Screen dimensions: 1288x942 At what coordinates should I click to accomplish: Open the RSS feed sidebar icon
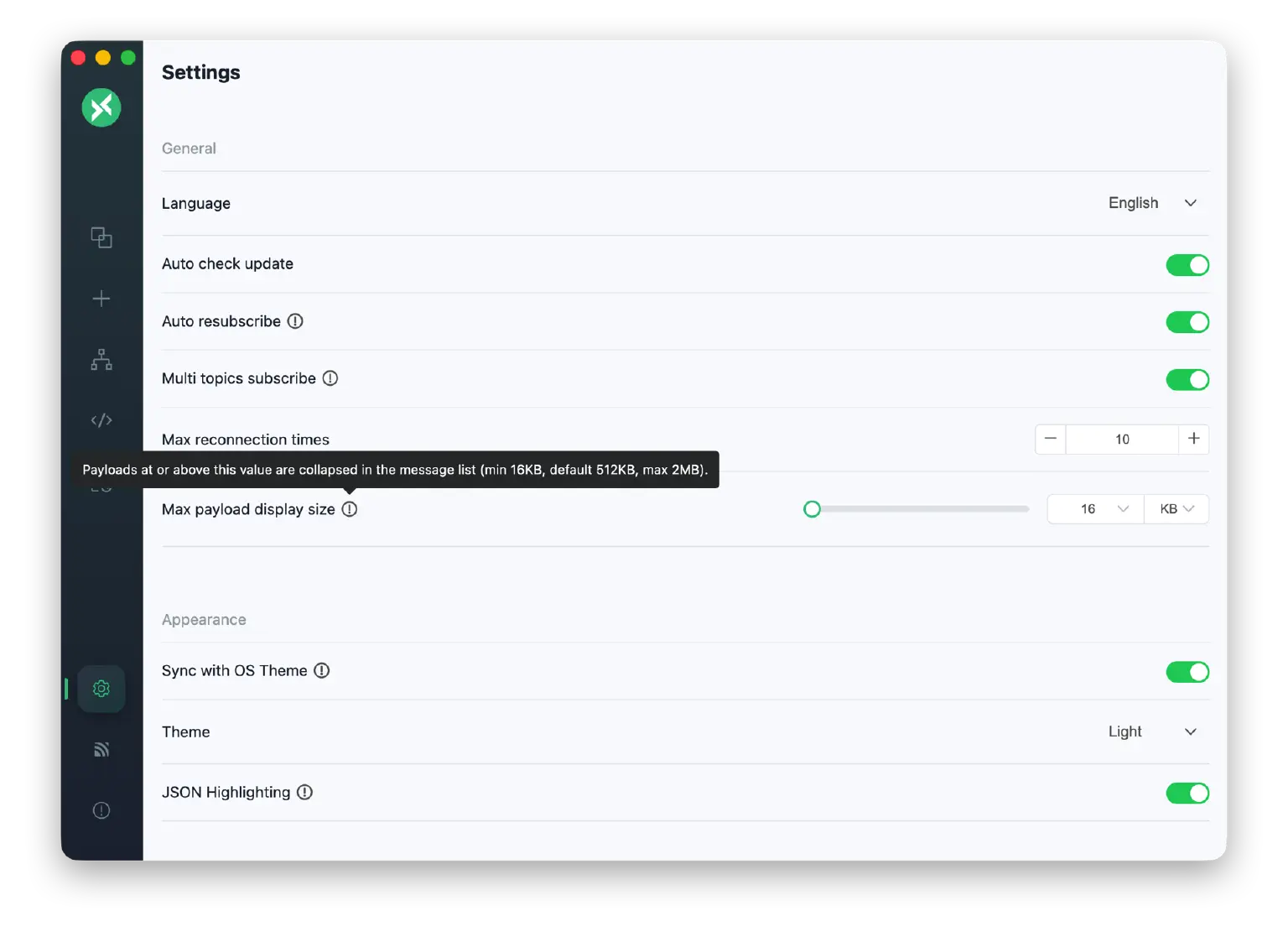pos(101,750)
